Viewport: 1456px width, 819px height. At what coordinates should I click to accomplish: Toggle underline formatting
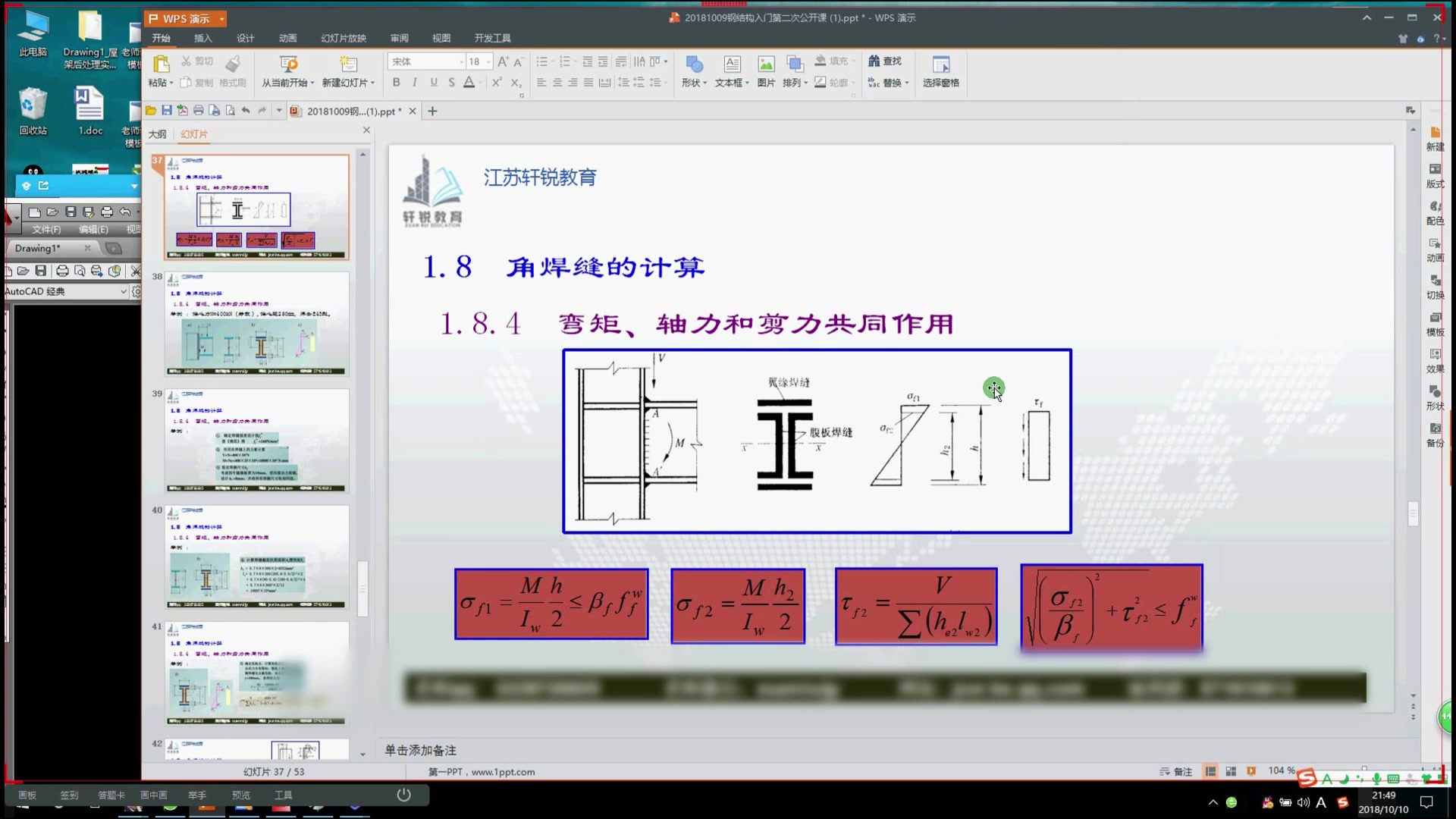tap(433, 82)
